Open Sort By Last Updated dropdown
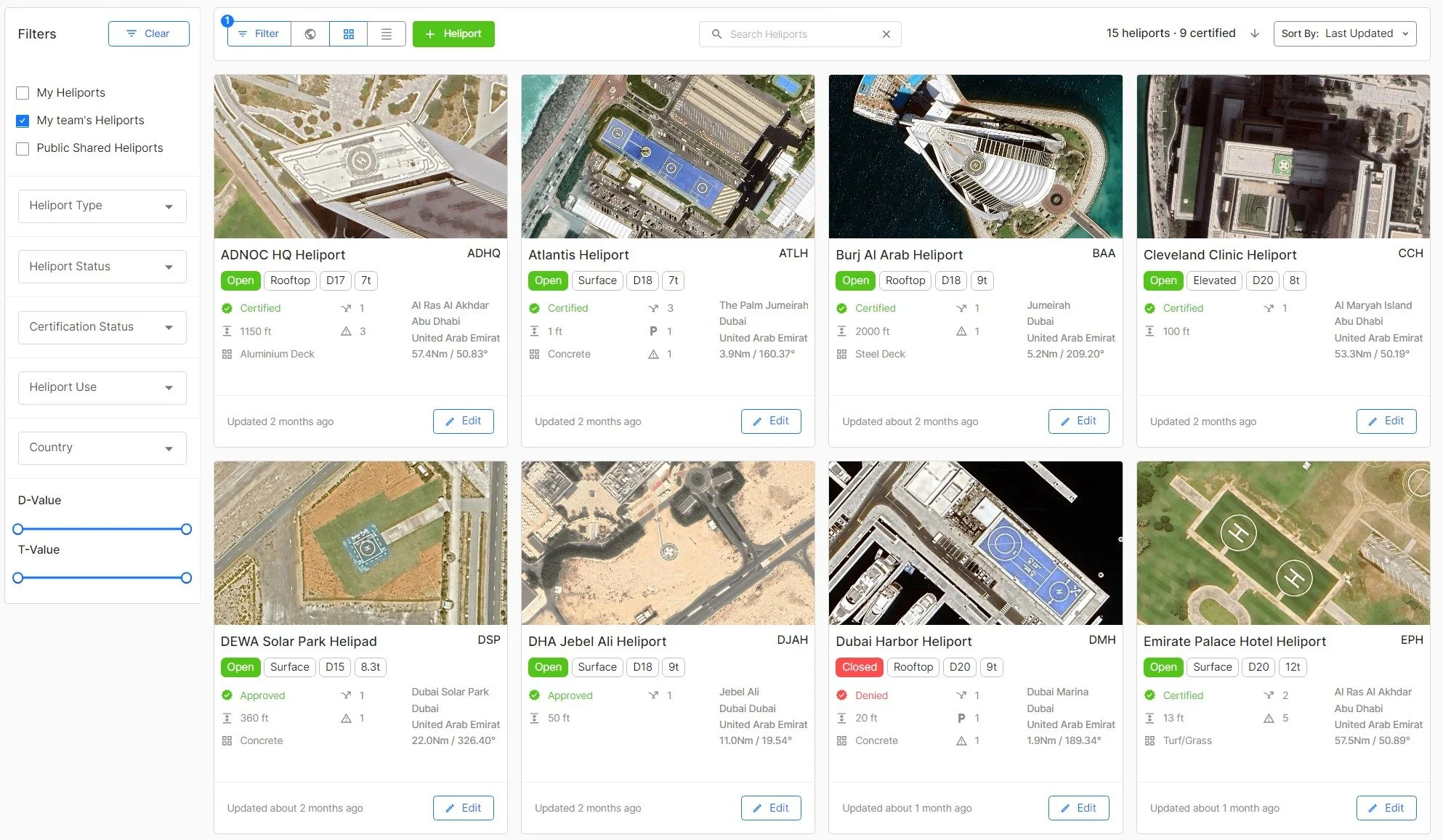This screenshot has width=1443, height=840. click(x=1344, y=33)
